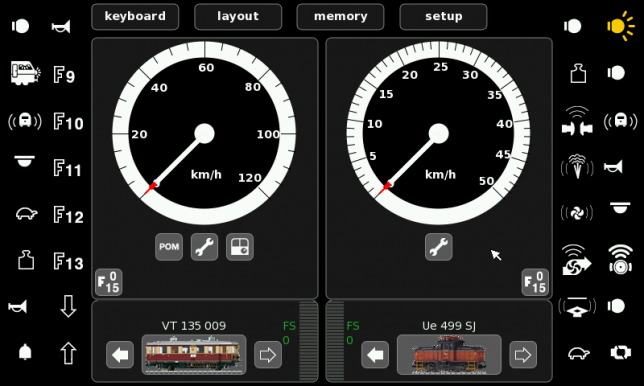Toggle function F9 on the left panel
Screen dimensions: 644x386
tap(64, 76)
